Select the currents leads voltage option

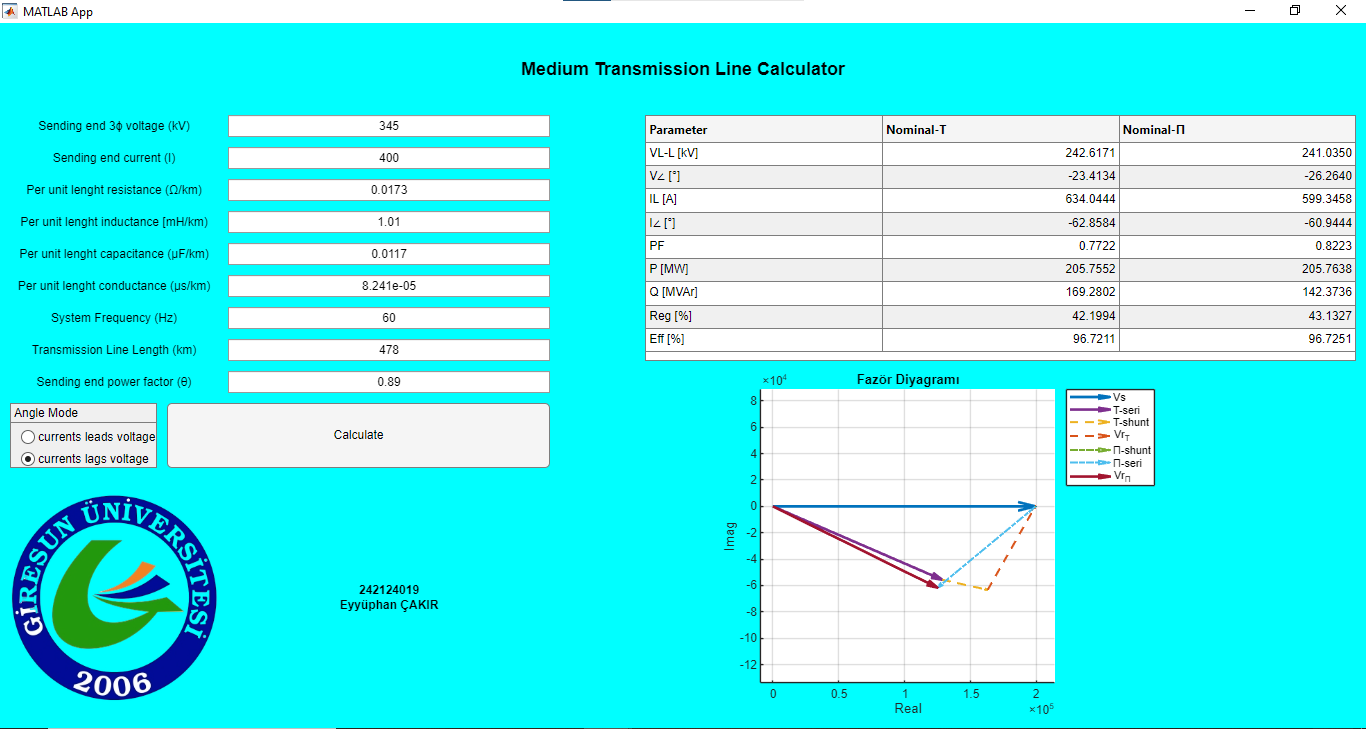[88, 437]
